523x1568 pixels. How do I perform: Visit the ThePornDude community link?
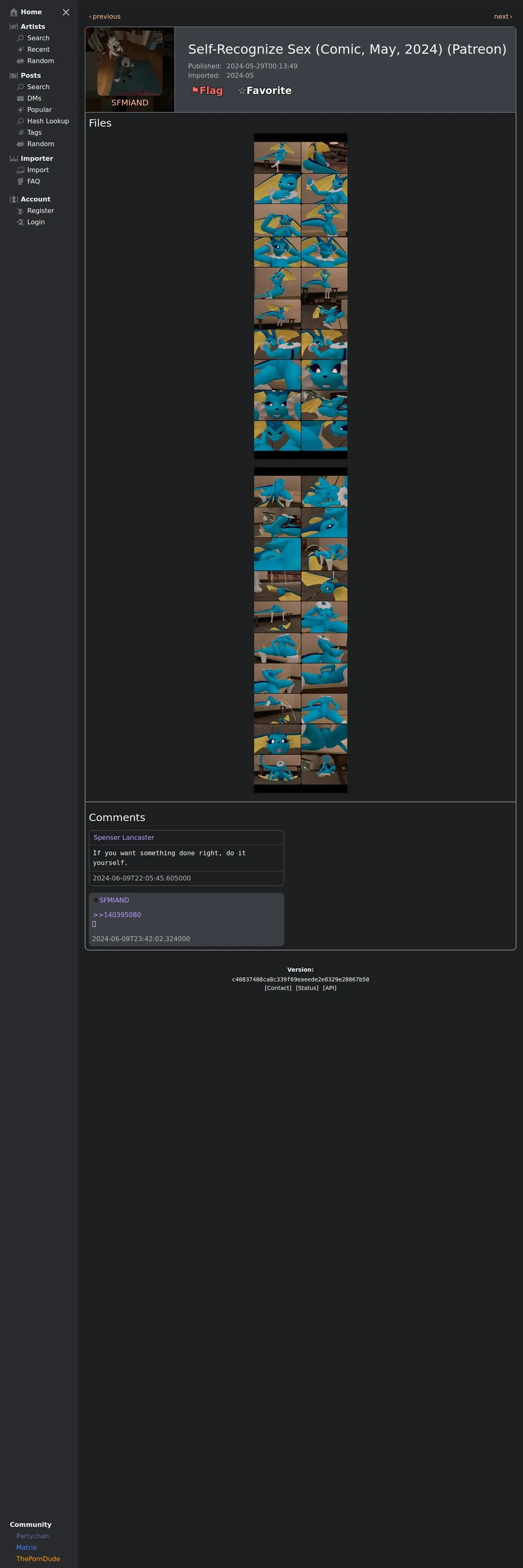(38, 1559)
